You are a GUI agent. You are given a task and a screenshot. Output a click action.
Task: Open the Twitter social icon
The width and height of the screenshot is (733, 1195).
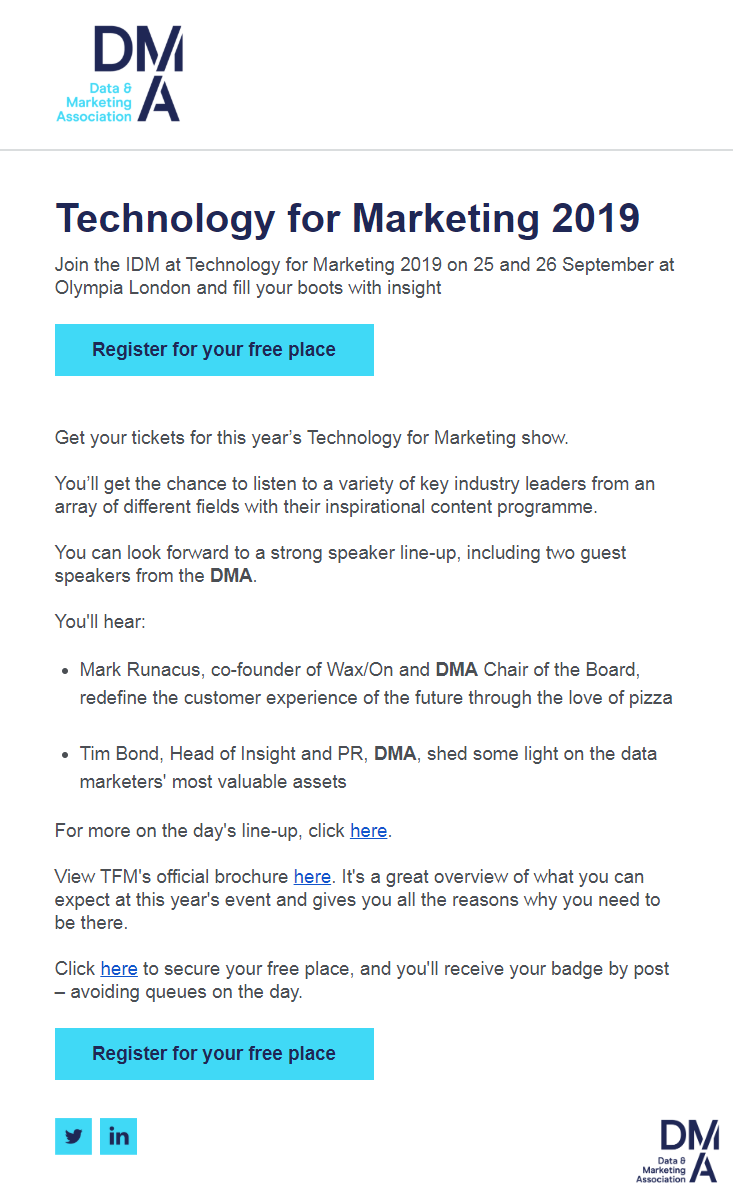click(x=73, y=1136)
